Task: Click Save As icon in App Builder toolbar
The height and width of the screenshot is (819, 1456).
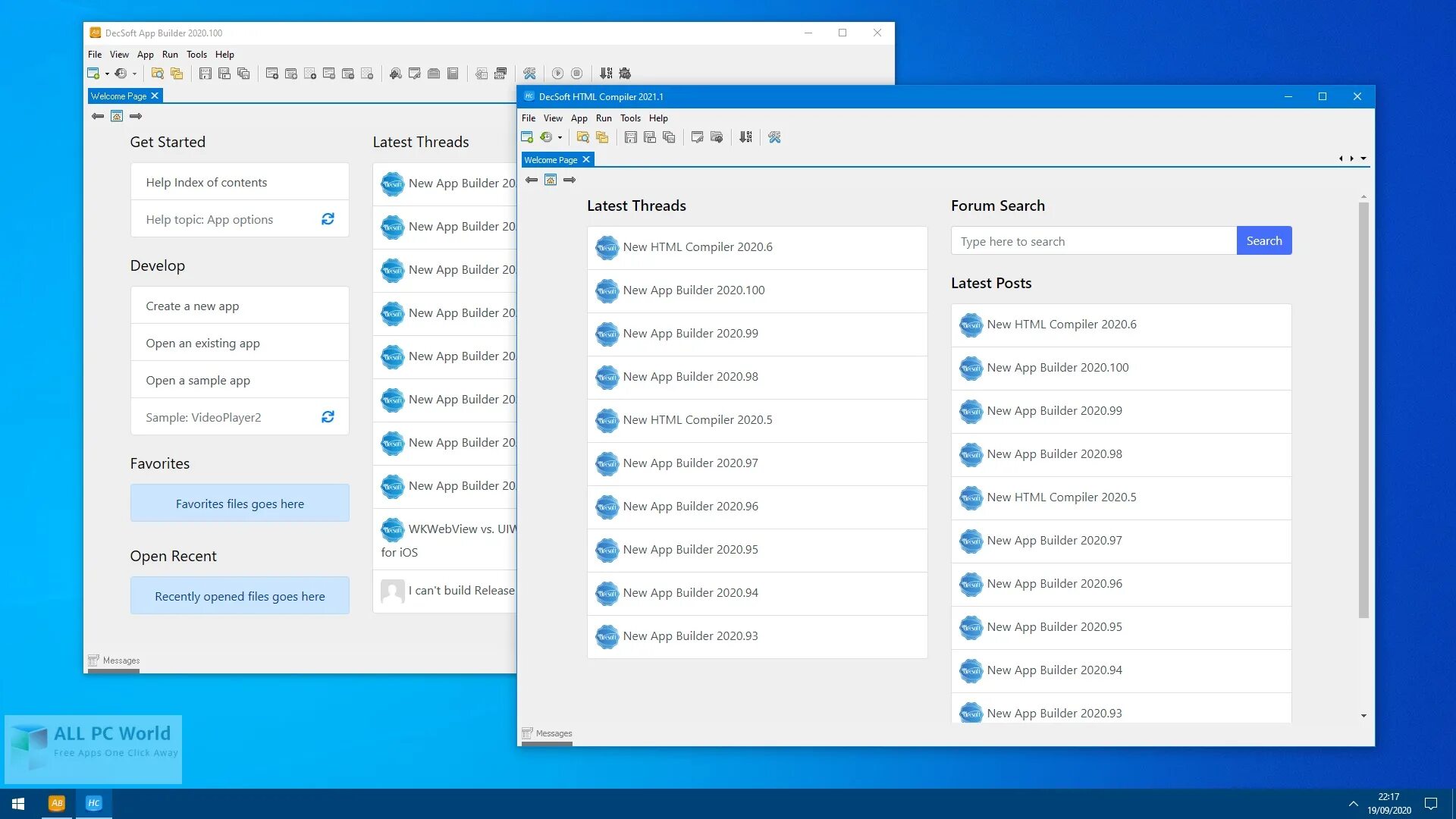Action: click(x=224, y=74)
